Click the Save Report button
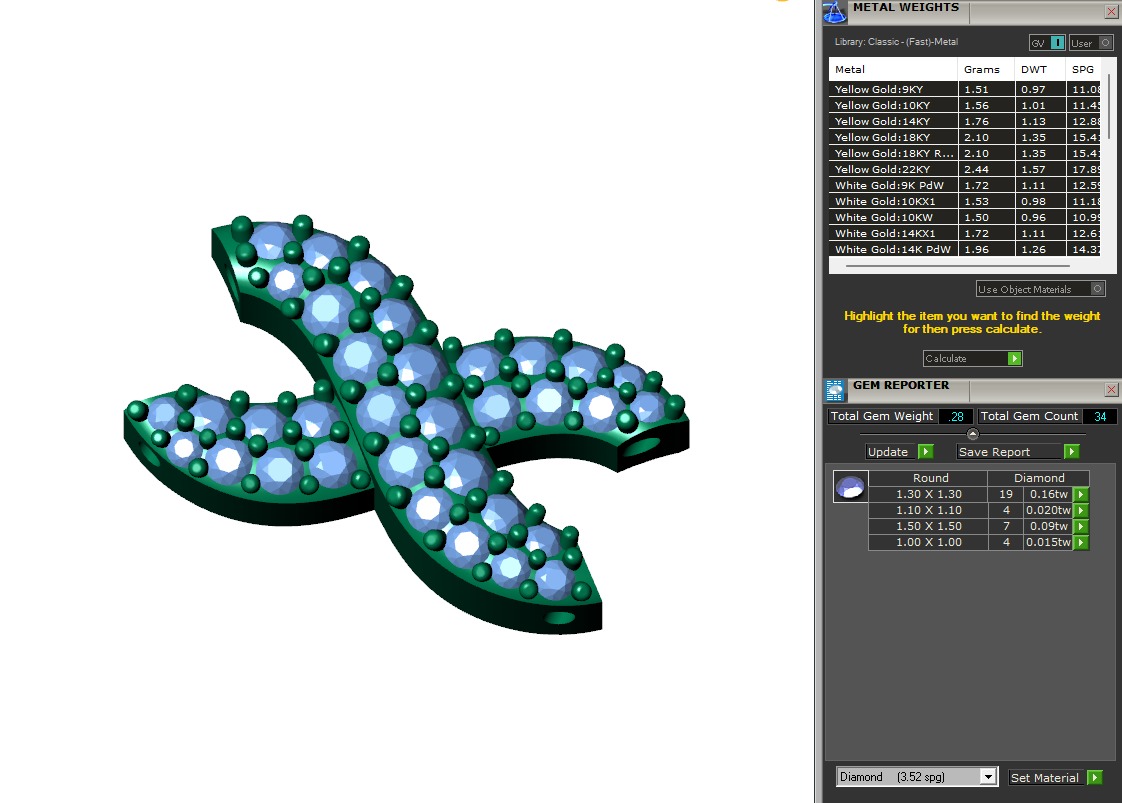 pos(1018,452)
